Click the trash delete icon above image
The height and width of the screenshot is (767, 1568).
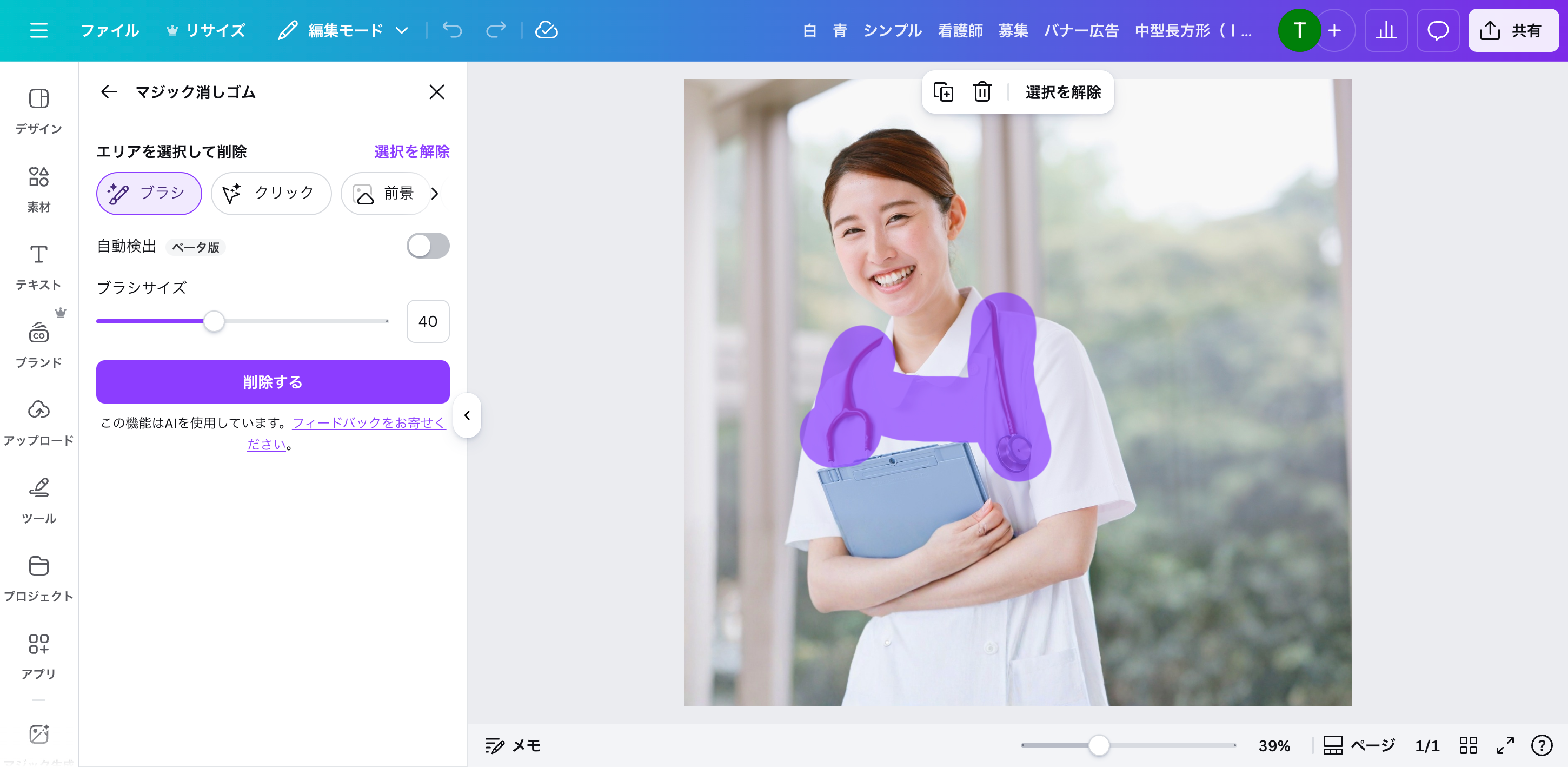982,92
